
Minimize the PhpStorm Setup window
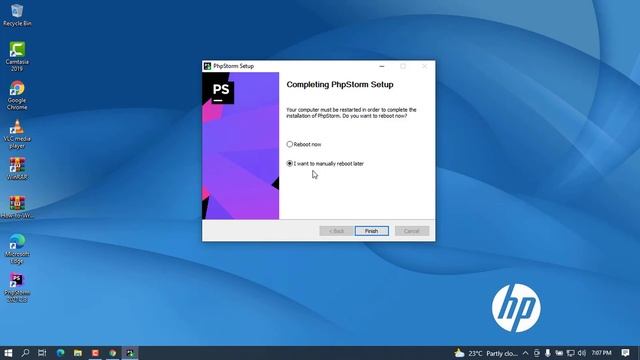point(382,66)
